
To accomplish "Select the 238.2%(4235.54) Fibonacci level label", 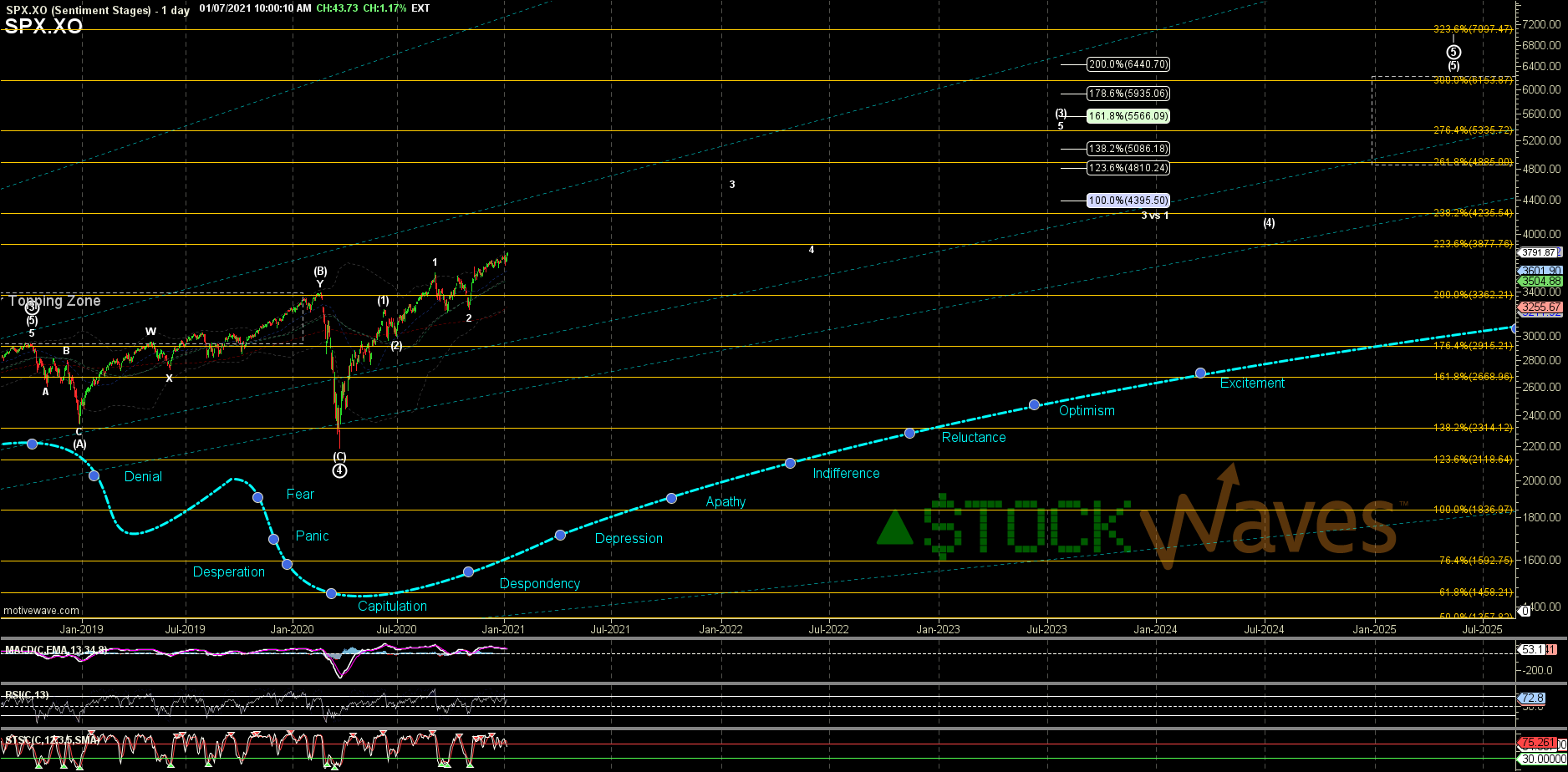I will pos(1473,213).
